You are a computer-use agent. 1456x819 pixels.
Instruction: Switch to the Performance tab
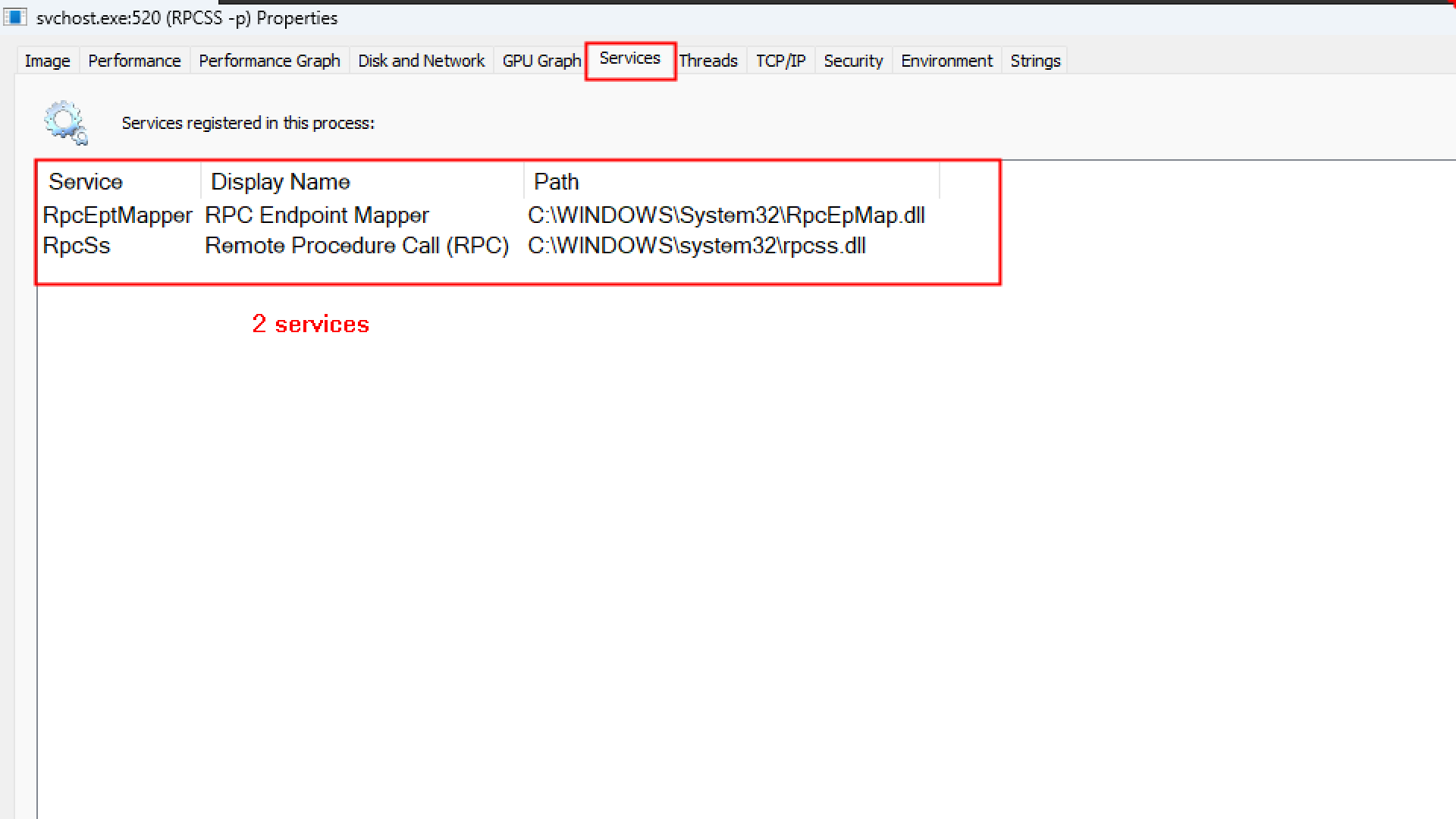pos(134,61)
